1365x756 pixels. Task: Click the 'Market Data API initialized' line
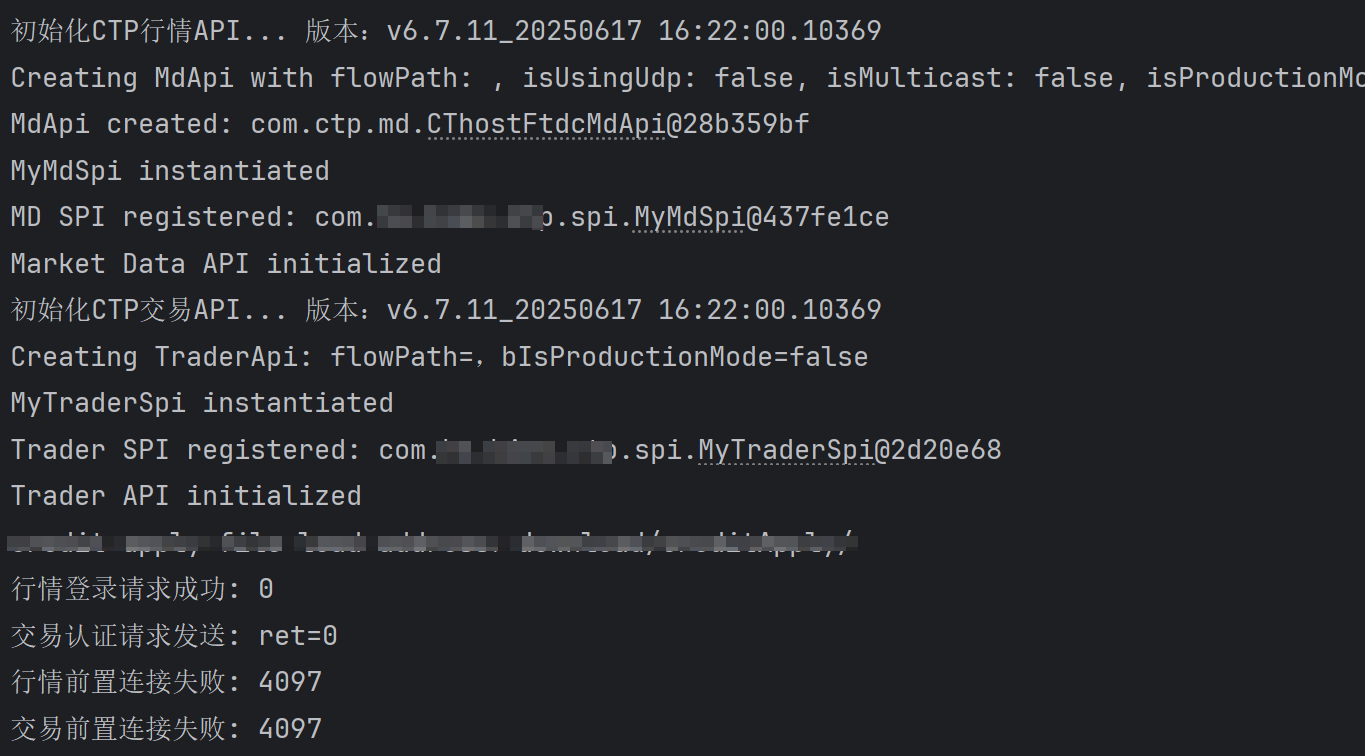coord(226,264)
